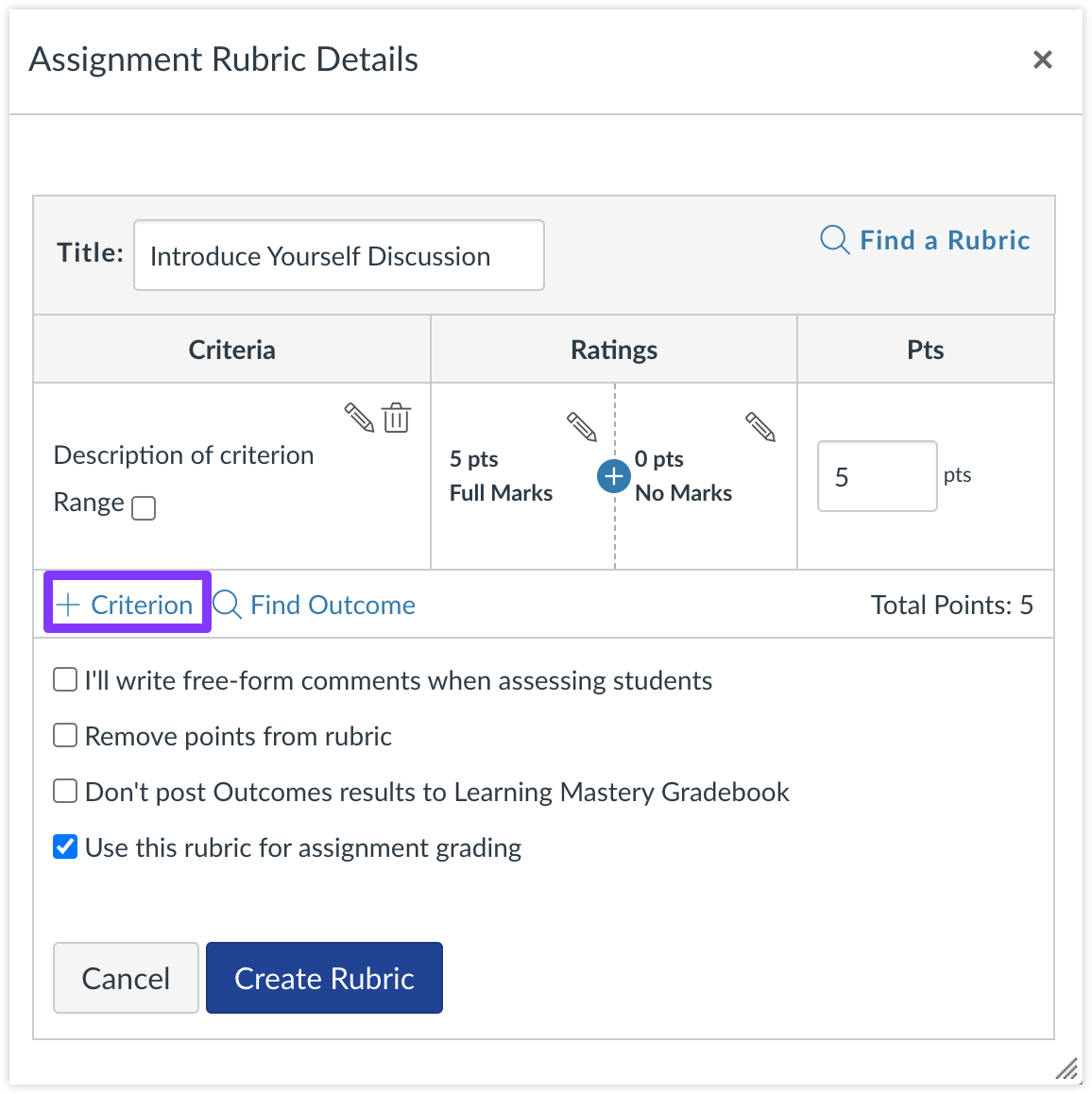Add a rating using the blue plus circle
The width and height of the screenshot is (1092, 1094).
[x=614, y=476]
